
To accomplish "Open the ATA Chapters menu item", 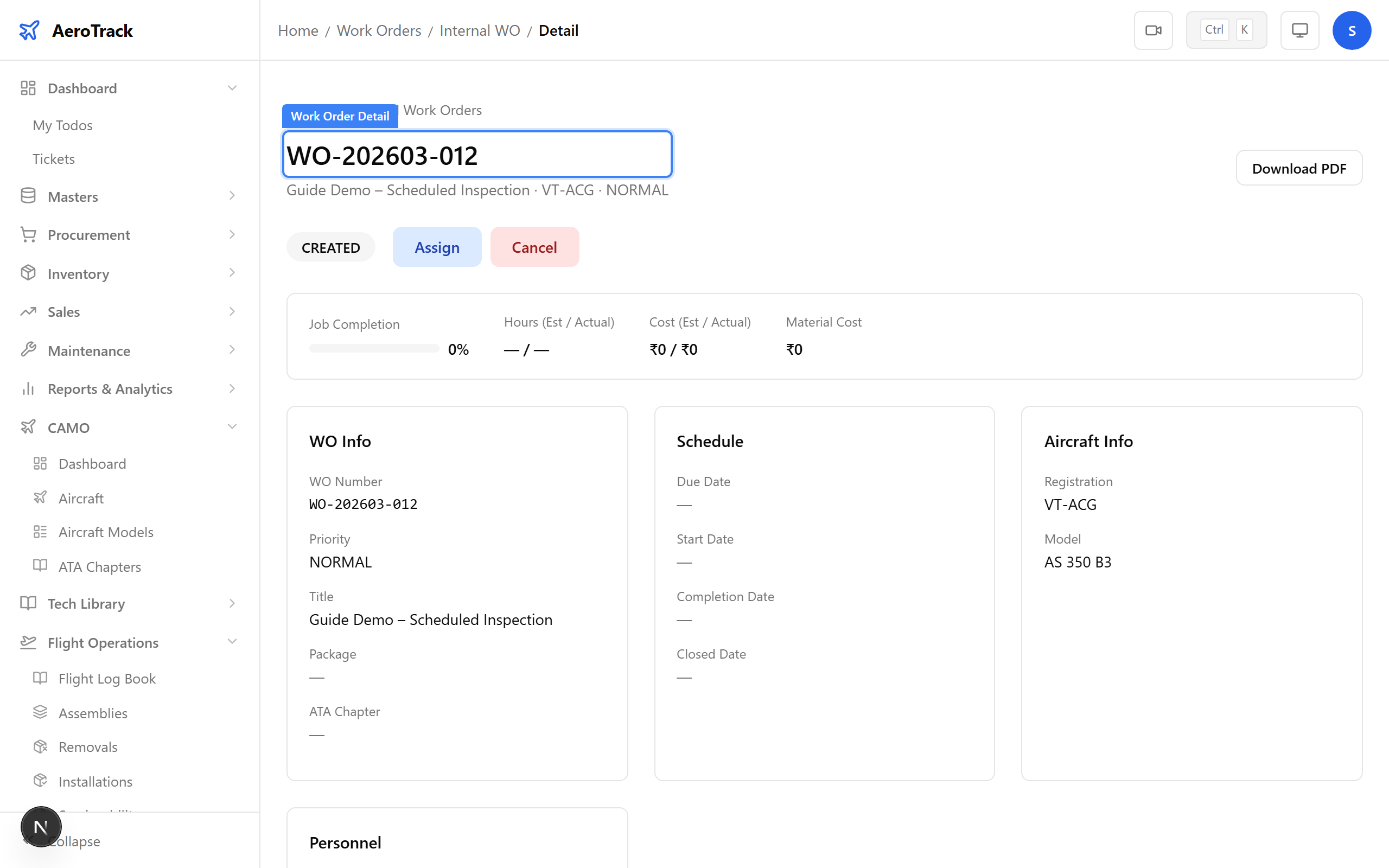I will [x=99, y=566].
